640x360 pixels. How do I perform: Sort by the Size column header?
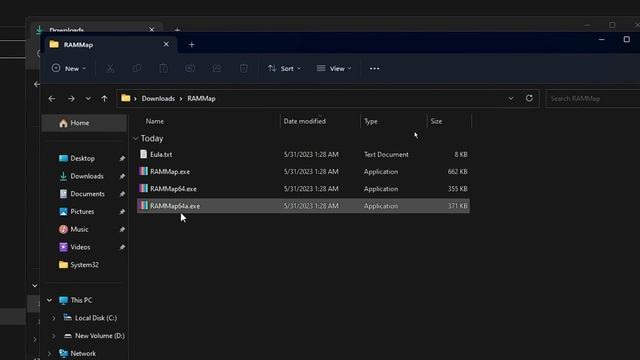coord(436,121)
